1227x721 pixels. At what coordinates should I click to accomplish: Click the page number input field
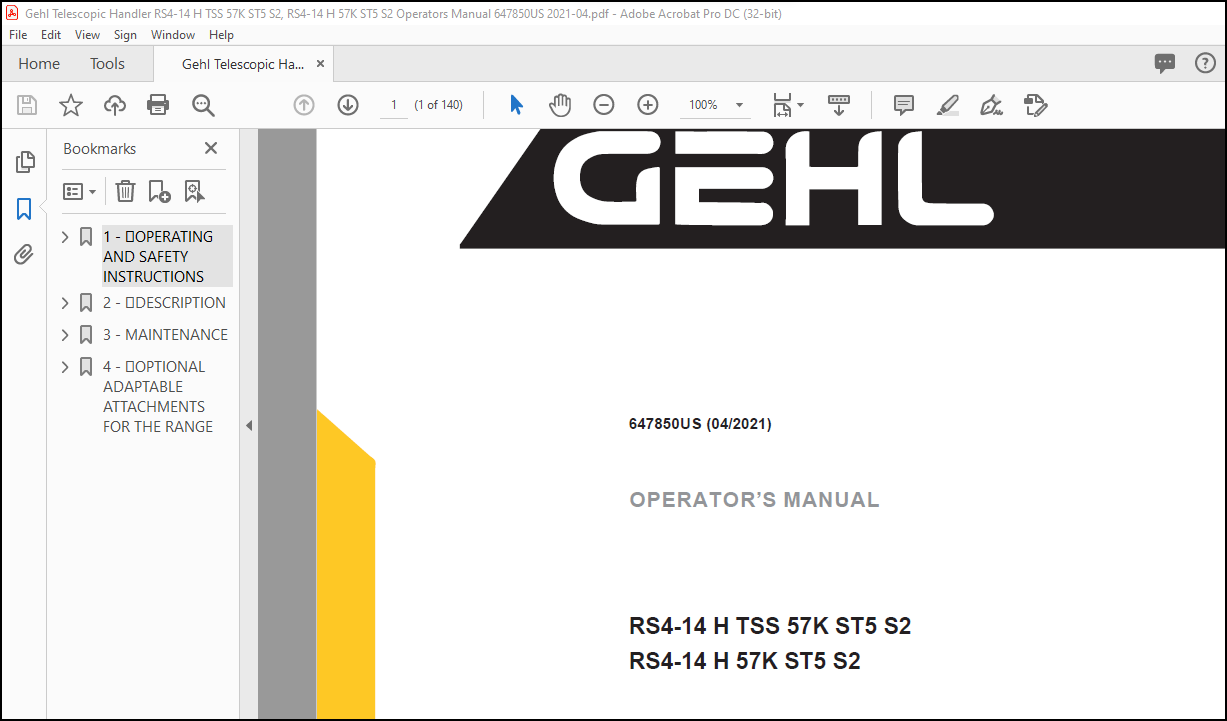coord(394,105)
